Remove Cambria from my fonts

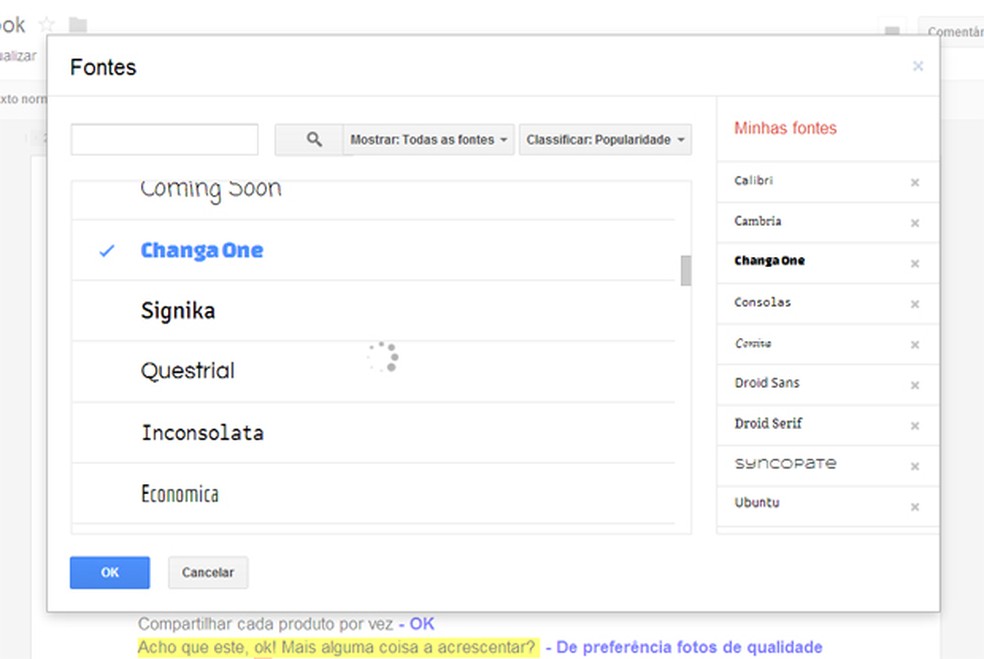[914, 223]
